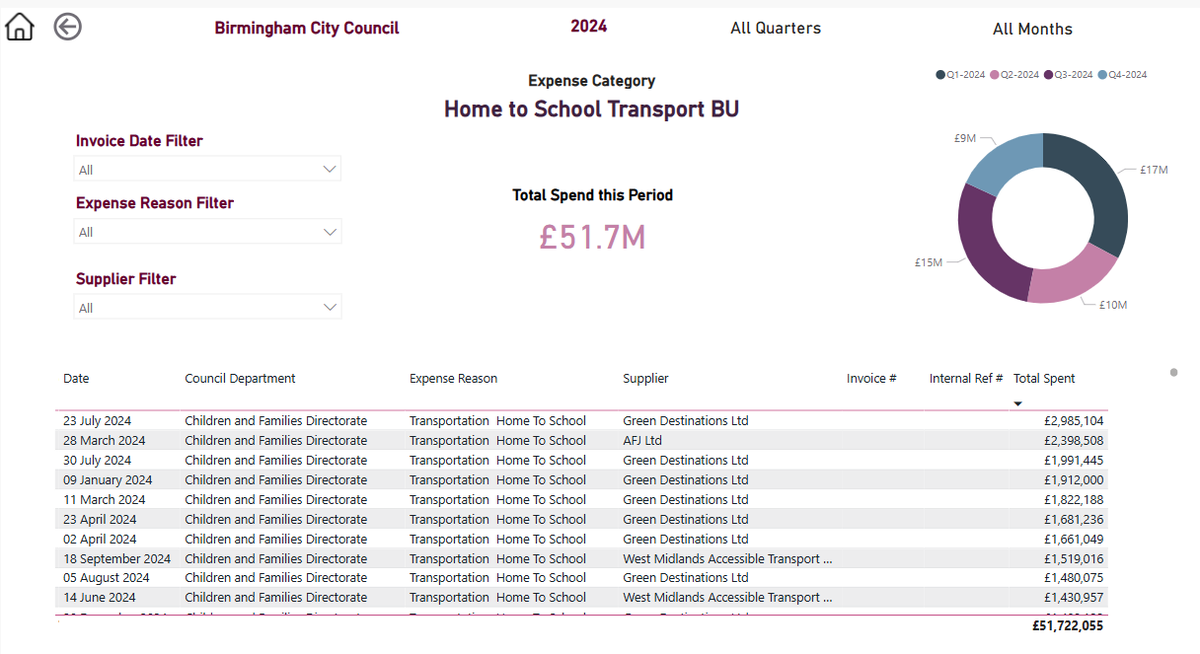This screenshot has height=654, width=1200.
Task: Select the 05 August 2024 date cell
Action: tap(106, 578)
